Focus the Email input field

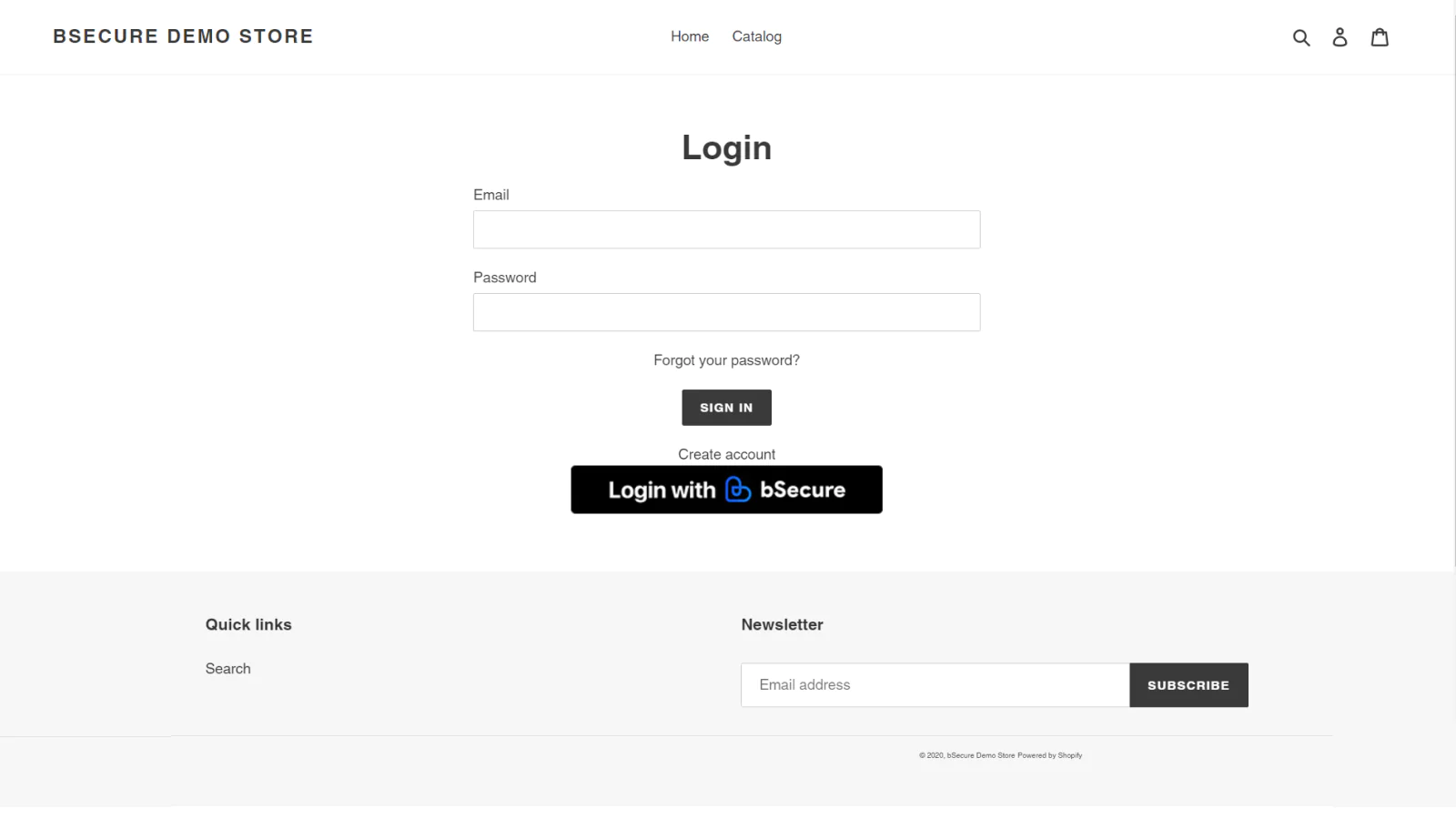click(726, 229)
